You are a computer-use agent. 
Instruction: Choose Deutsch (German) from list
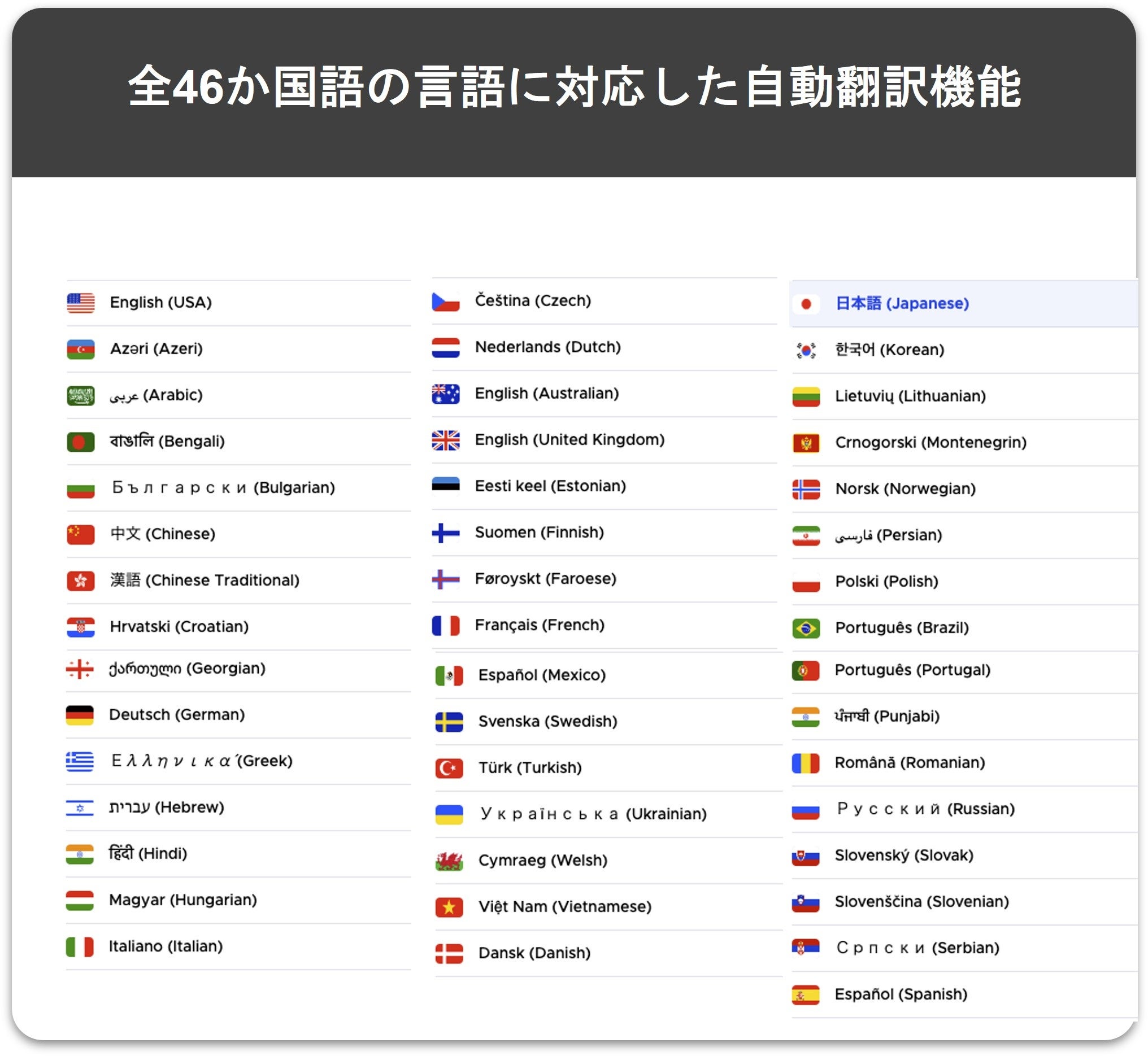tap(177, 715)
